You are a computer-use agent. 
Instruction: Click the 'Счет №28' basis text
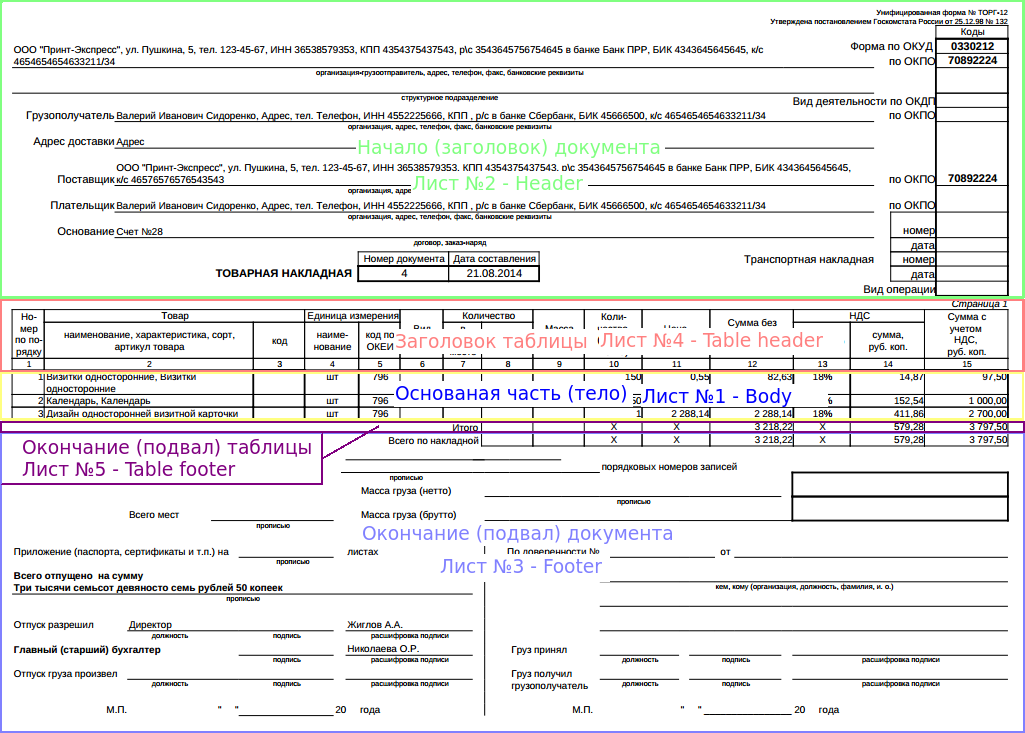(139, 231)
